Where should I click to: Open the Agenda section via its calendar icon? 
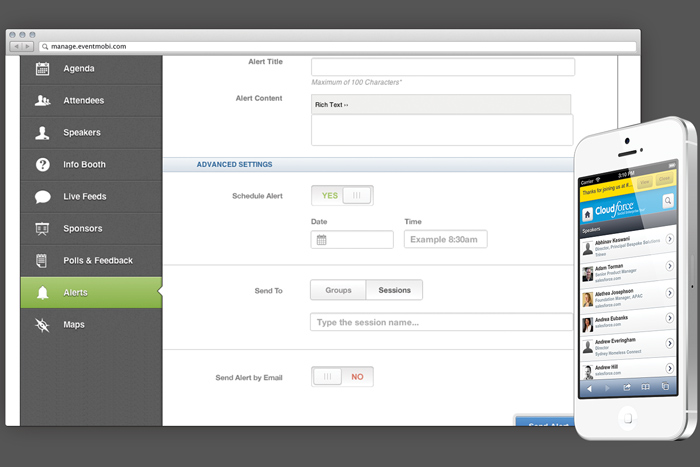(42, 68)
